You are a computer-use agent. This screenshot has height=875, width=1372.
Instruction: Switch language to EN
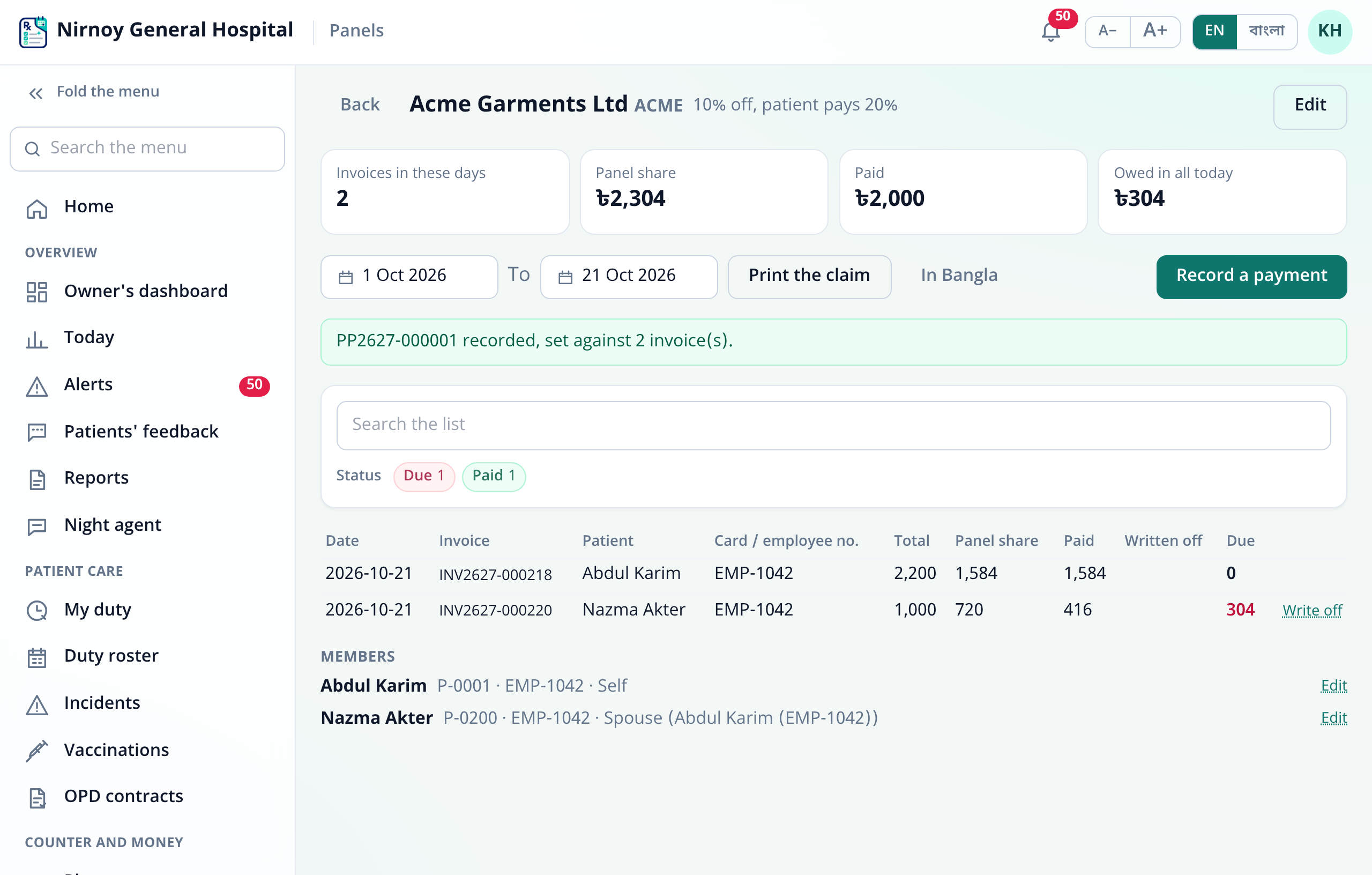coord(1215,31)
